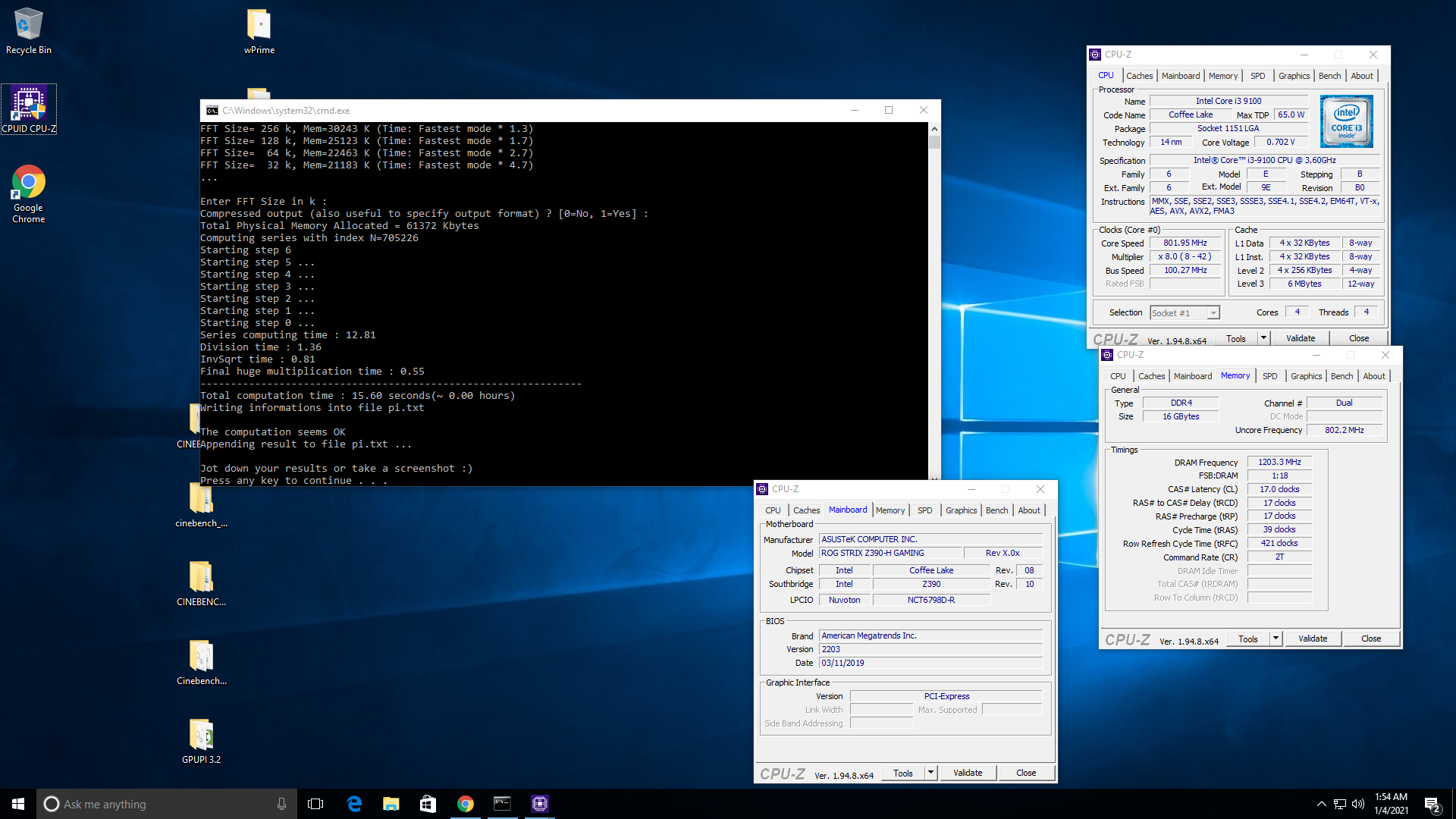This screenshot has height=819, width=1456.
Task: Open About tab in Mainboard window
Action: 1029,510
